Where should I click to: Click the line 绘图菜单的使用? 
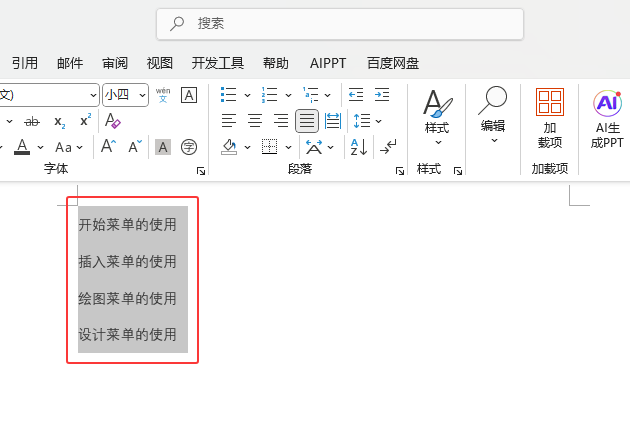click(127, 299)
